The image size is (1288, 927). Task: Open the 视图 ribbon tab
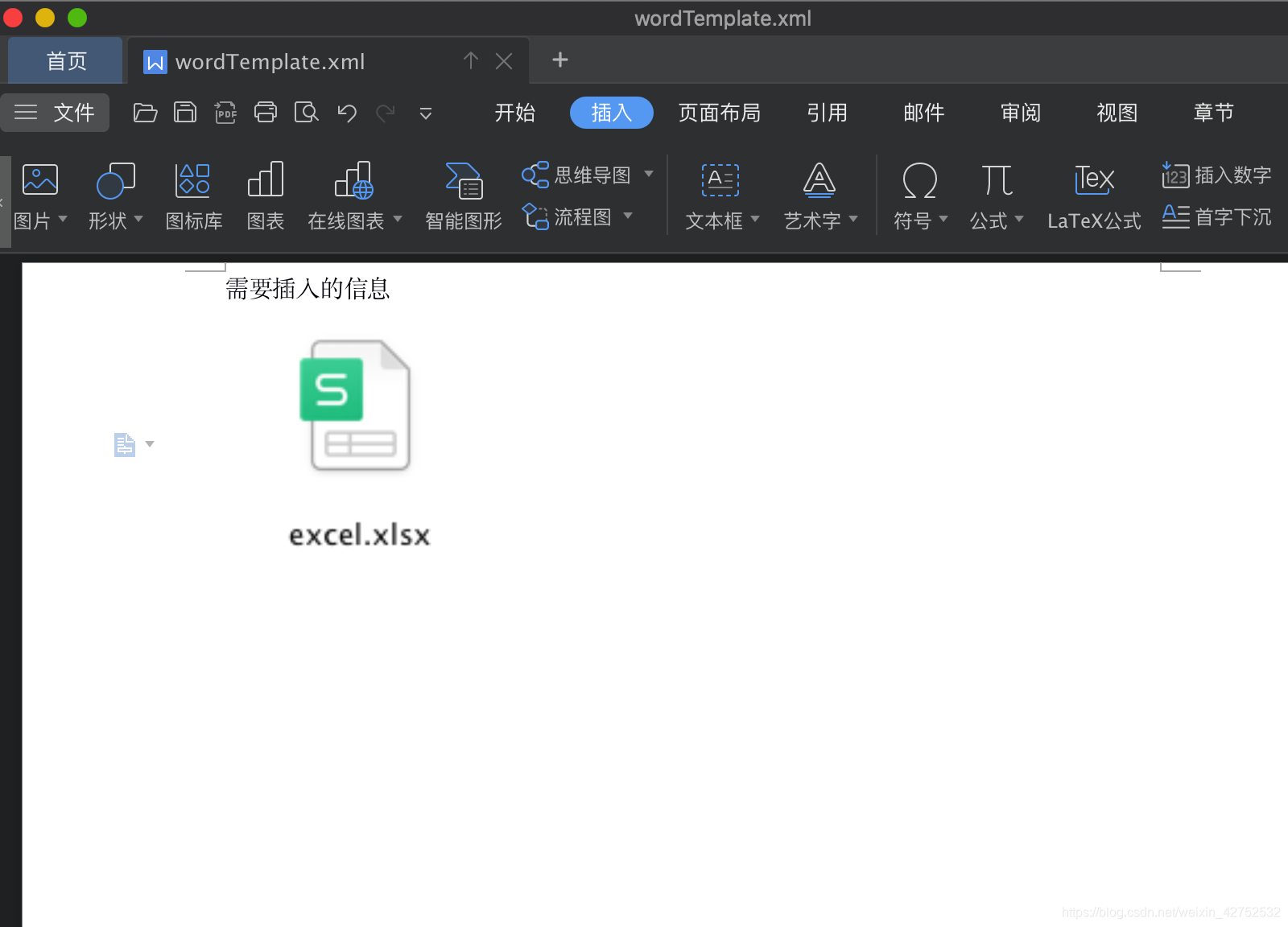[1117, 113]
